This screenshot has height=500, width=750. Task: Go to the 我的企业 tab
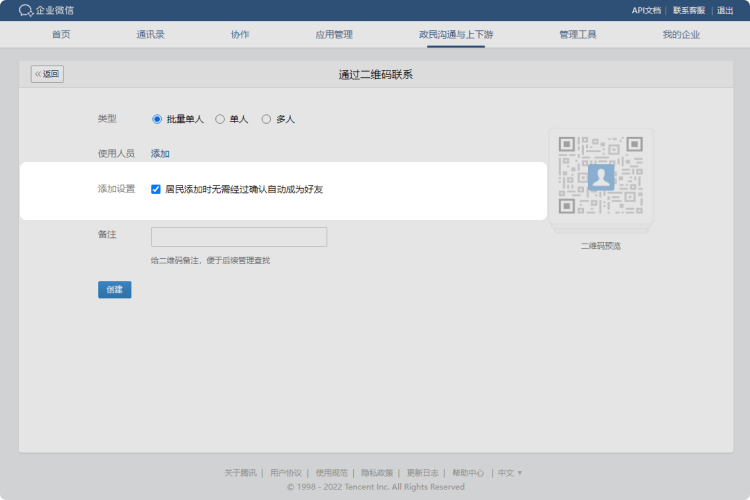(681, 34)
